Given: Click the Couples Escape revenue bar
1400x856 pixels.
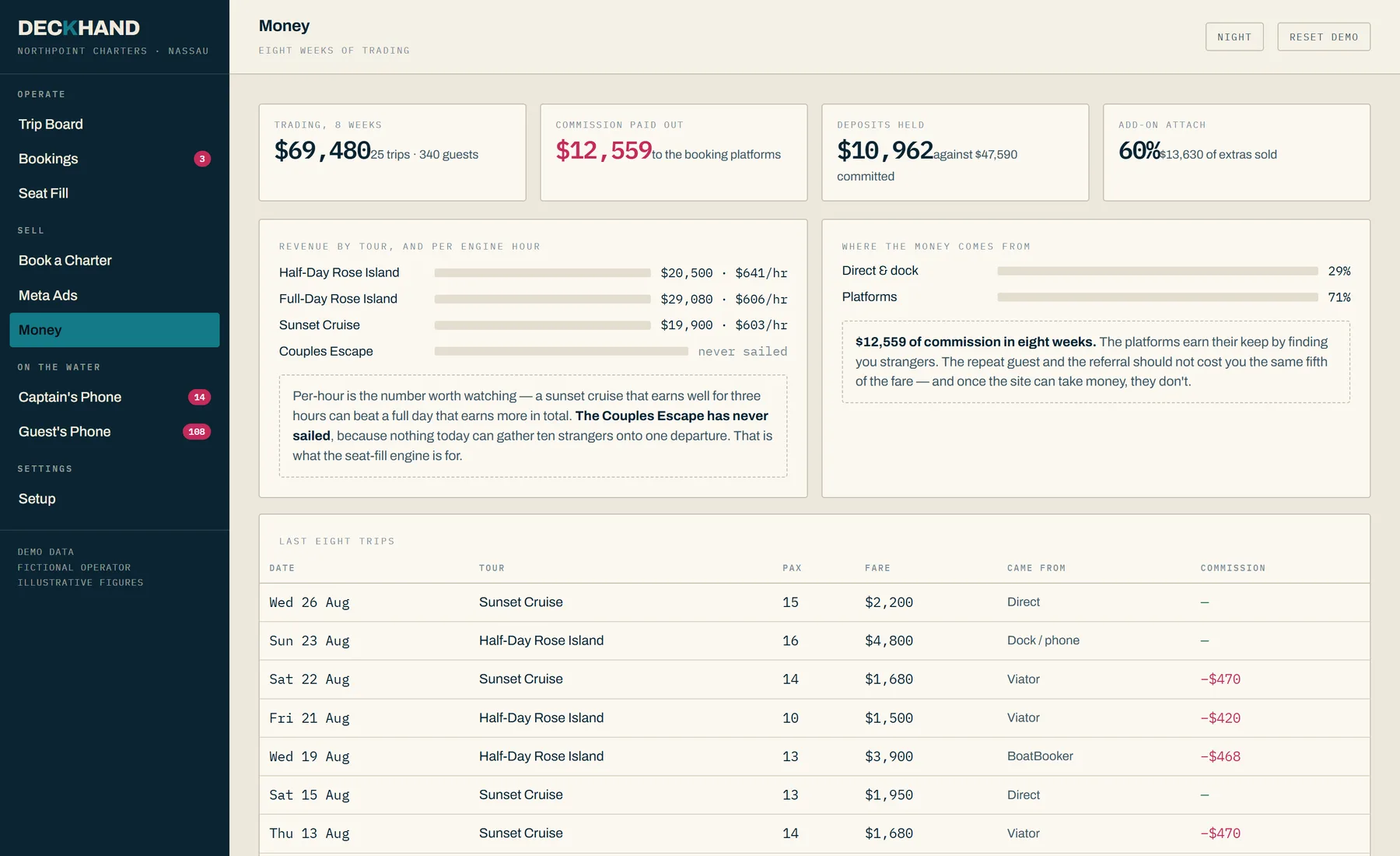Looking at the screenshot, I should tap(561, 352).
